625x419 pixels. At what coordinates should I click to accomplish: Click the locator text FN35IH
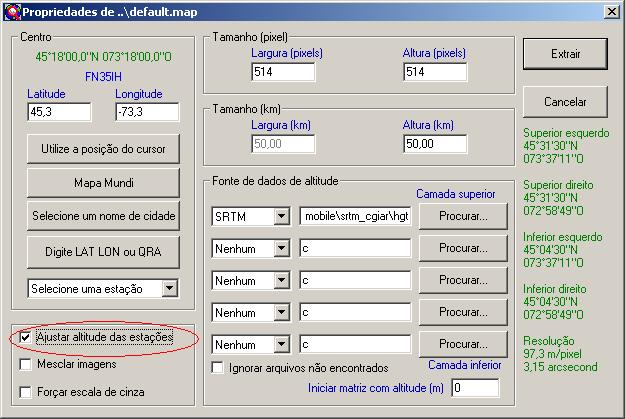click(103, 77)
